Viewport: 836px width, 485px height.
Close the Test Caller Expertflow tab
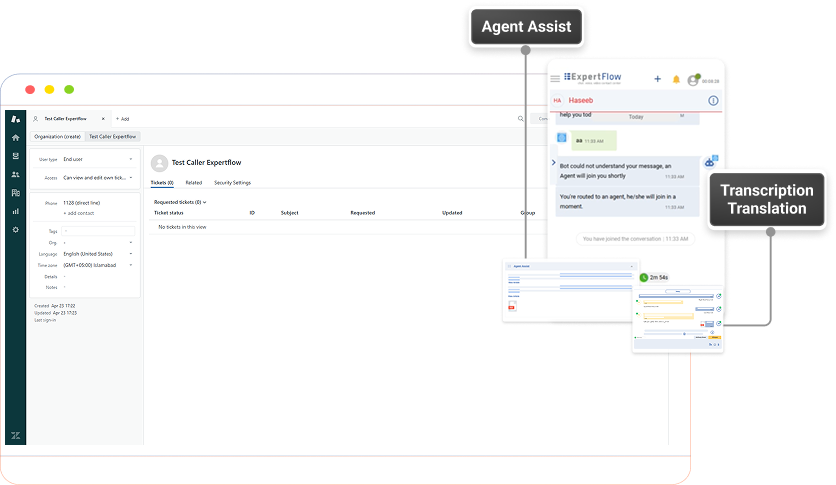tap(103, 119)
